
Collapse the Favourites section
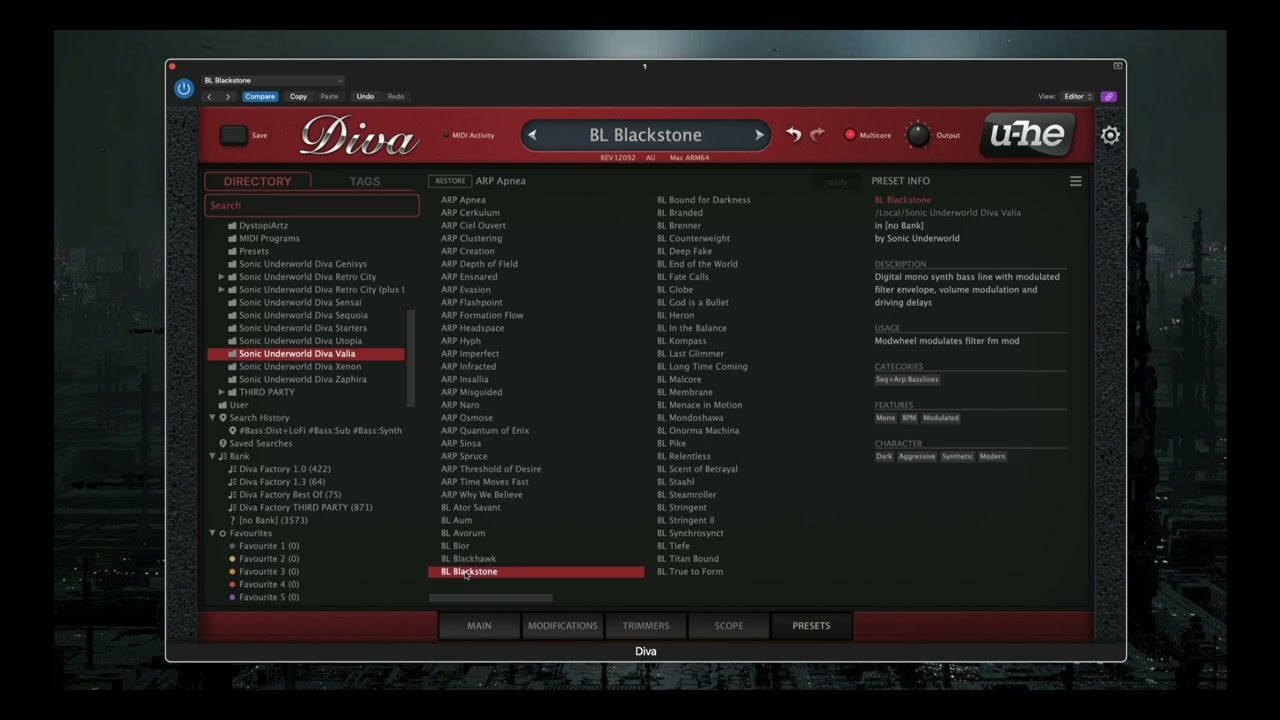click(x=212, y=533)
